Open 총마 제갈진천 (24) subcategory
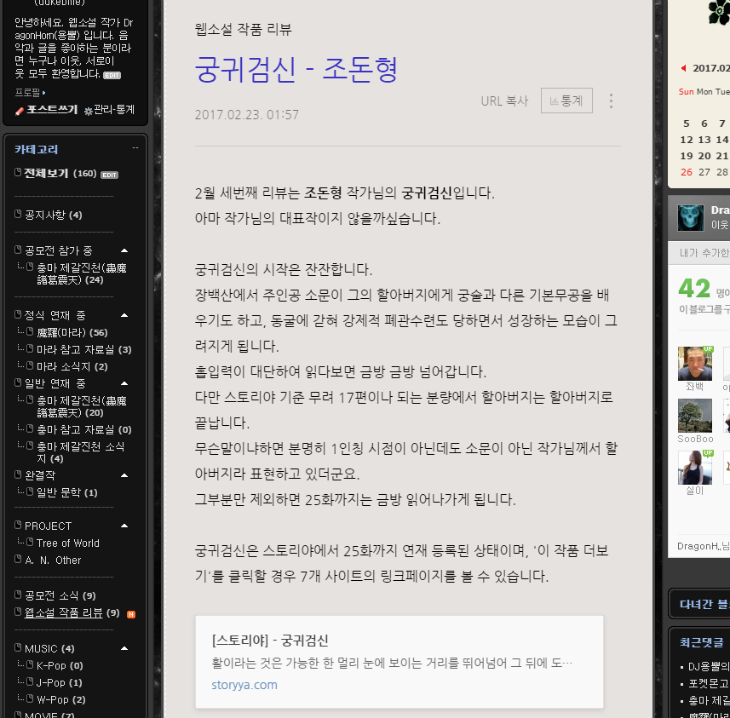The width and height of the screenshot is (730, 718). pos(81,274)
